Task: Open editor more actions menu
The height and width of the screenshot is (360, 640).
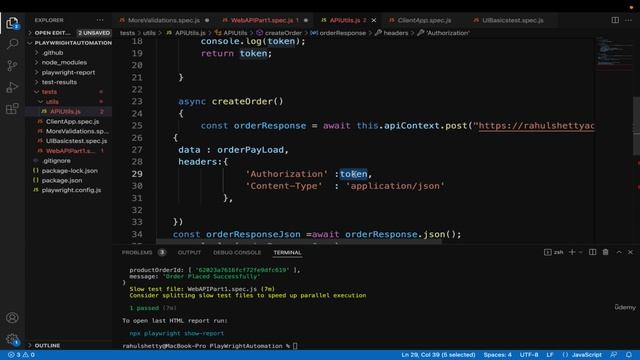Action: tap(628, 20)
